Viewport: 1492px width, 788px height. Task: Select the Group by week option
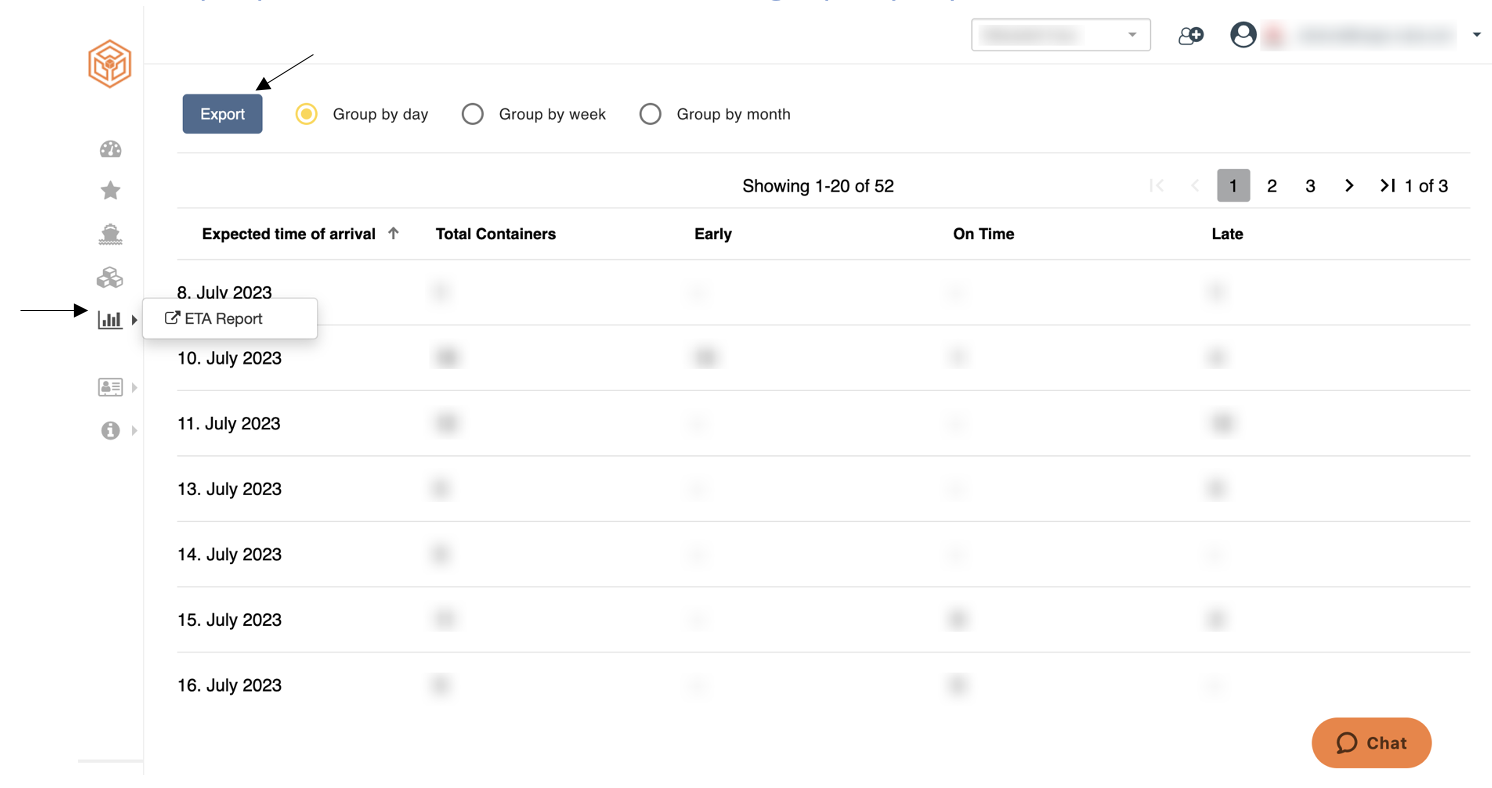(534, 114)
